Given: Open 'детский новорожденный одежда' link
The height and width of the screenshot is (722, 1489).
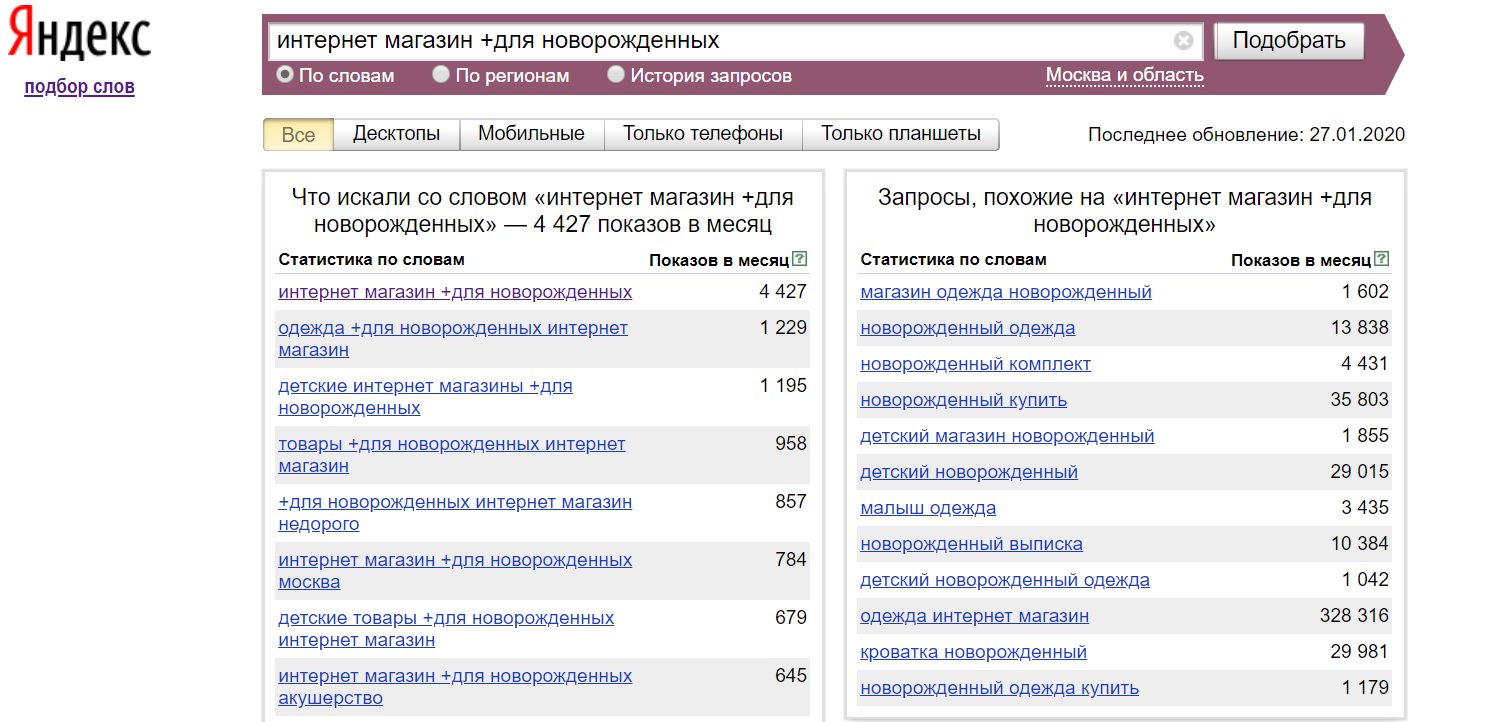Looking at the screenshot, I should (x=1005, y=580).
